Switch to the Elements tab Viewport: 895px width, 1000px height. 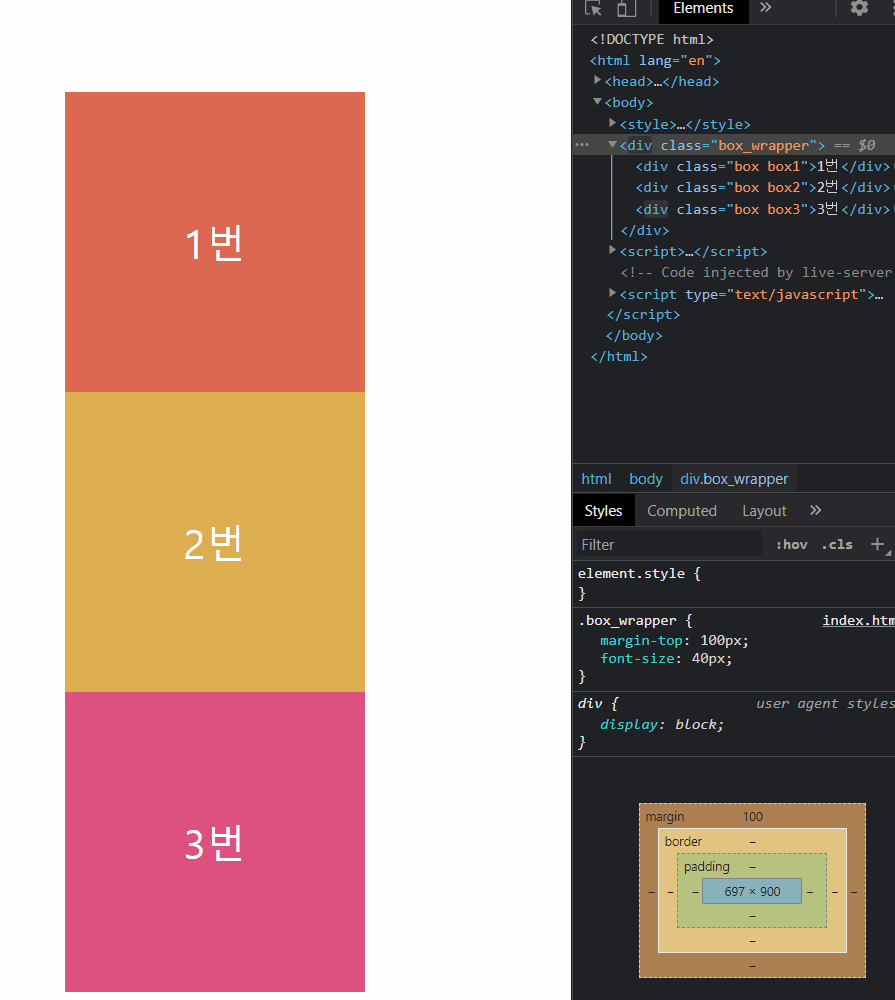(703, 8)
